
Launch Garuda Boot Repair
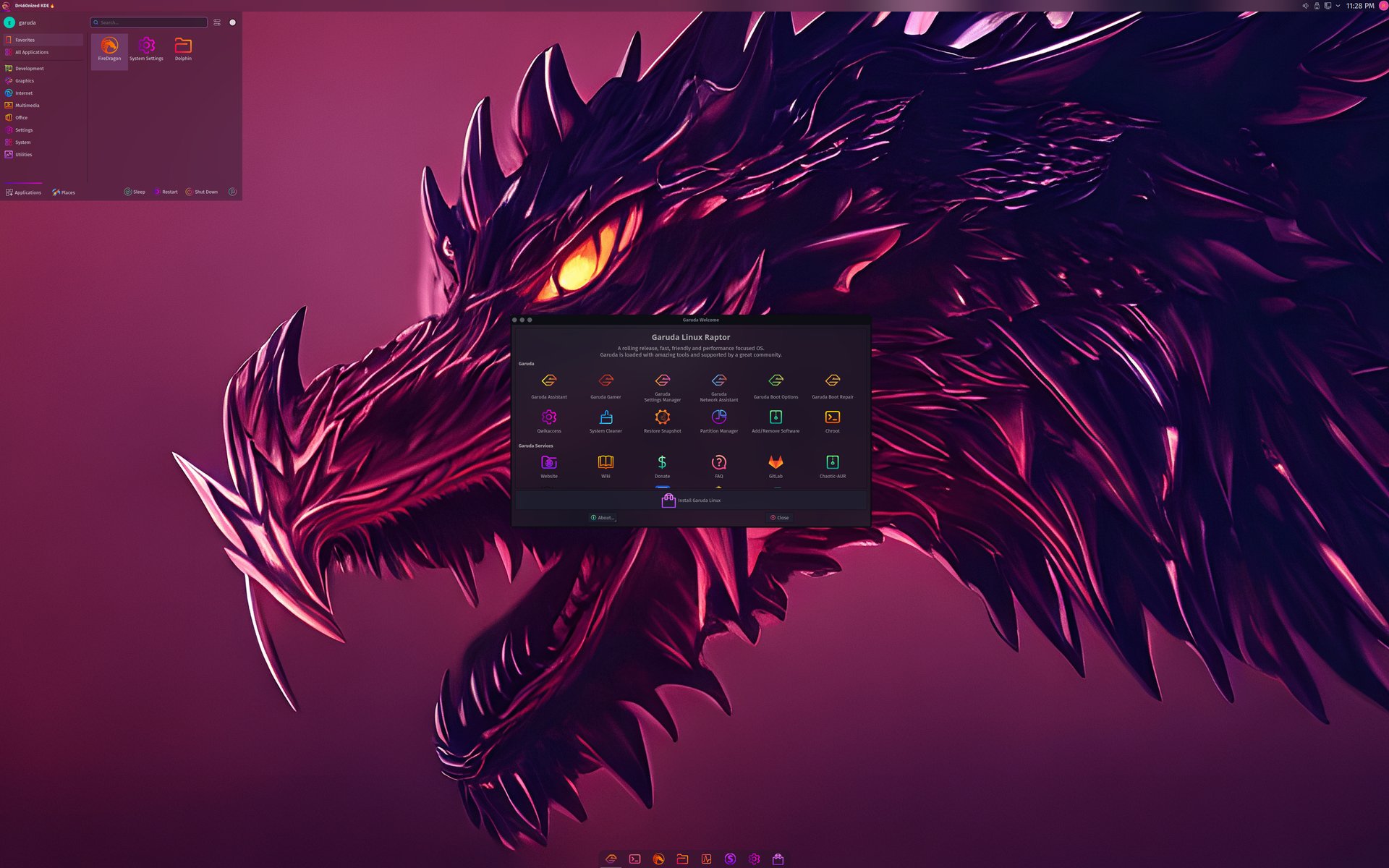tap(832, 380)
